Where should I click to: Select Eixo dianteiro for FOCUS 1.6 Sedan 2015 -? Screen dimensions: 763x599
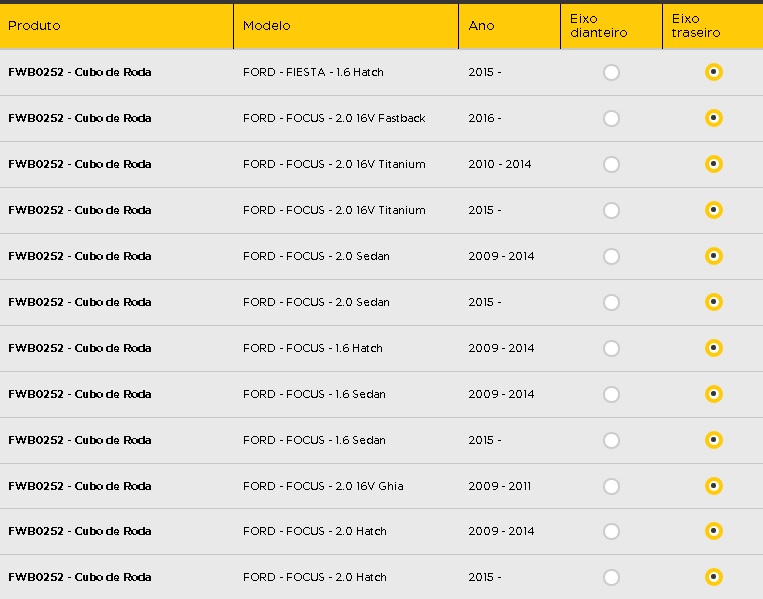pyautogui.click(x=611, y=440)
